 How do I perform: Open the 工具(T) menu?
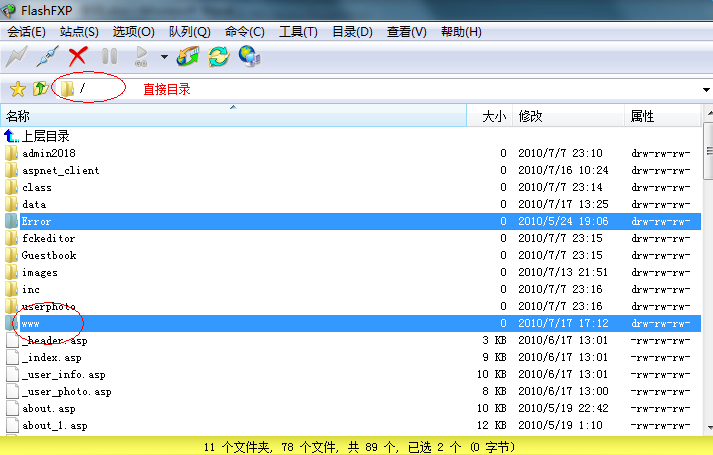pos(298,32)
